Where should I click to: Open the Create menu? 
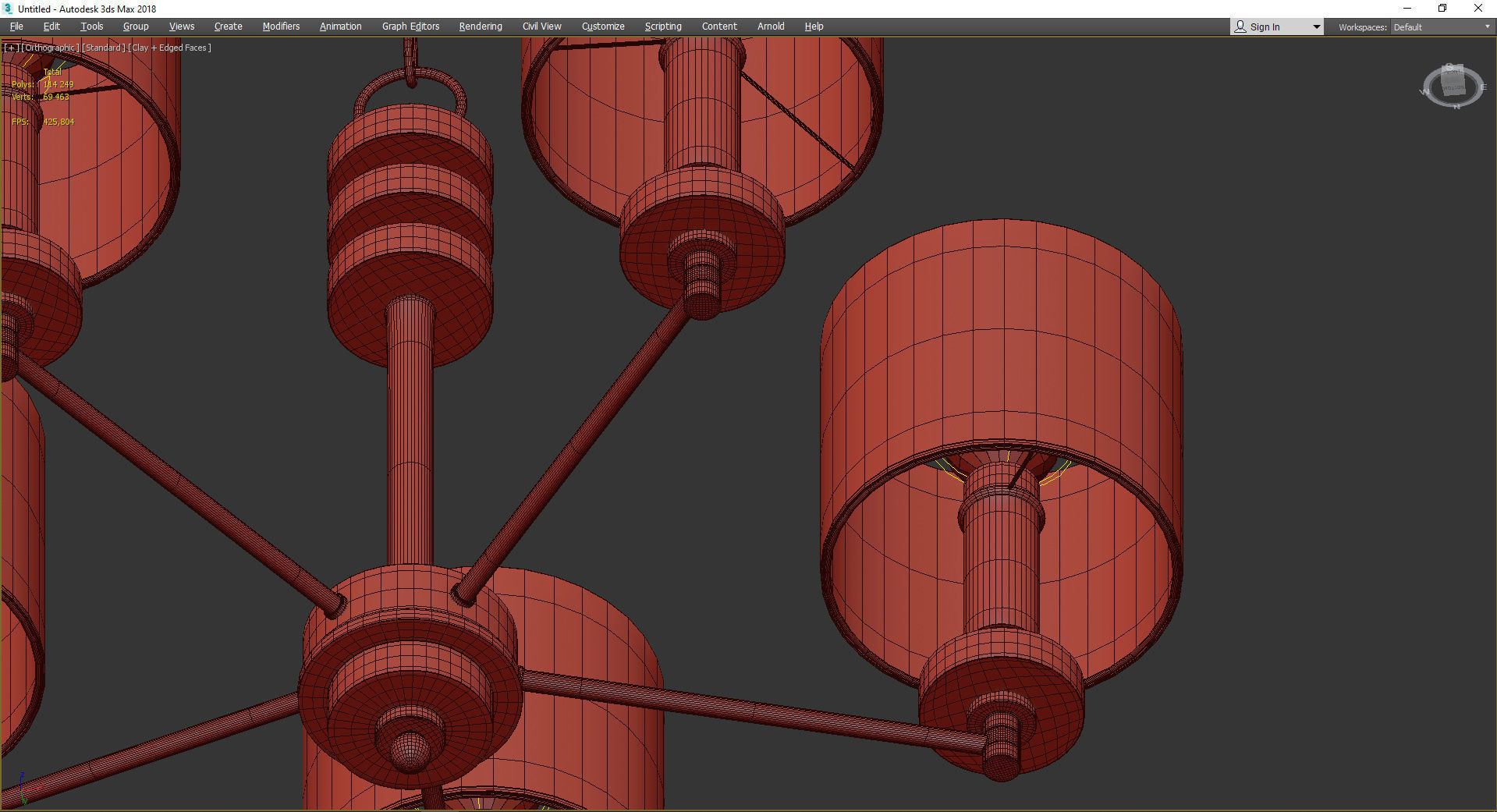tap(229, 27)
